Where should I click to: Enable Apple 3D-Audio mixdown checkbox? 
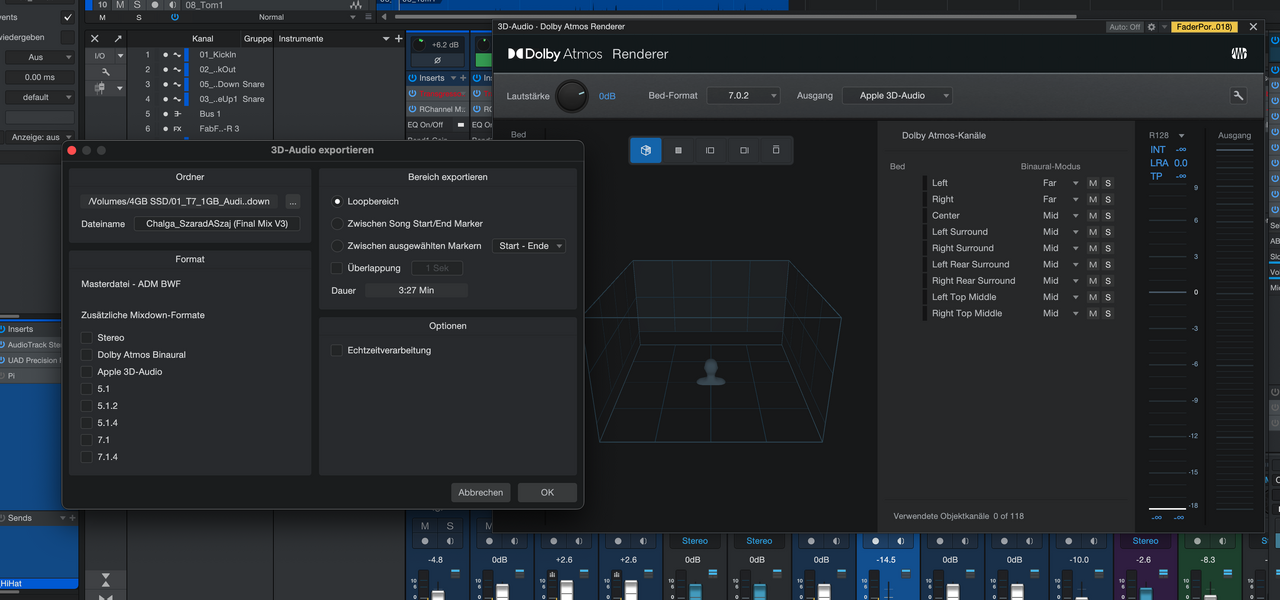[87, 372]
